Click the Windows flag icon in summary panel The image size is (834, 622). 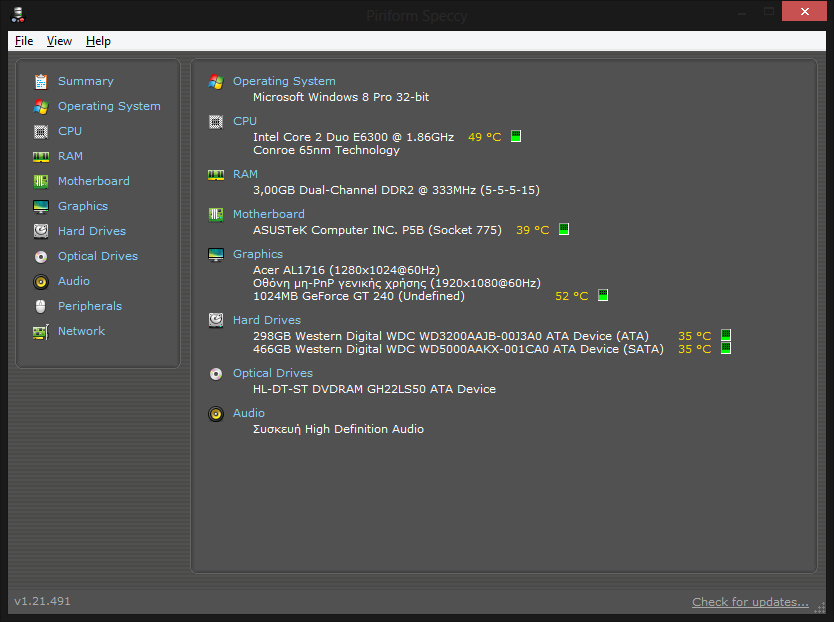(216, 81)
